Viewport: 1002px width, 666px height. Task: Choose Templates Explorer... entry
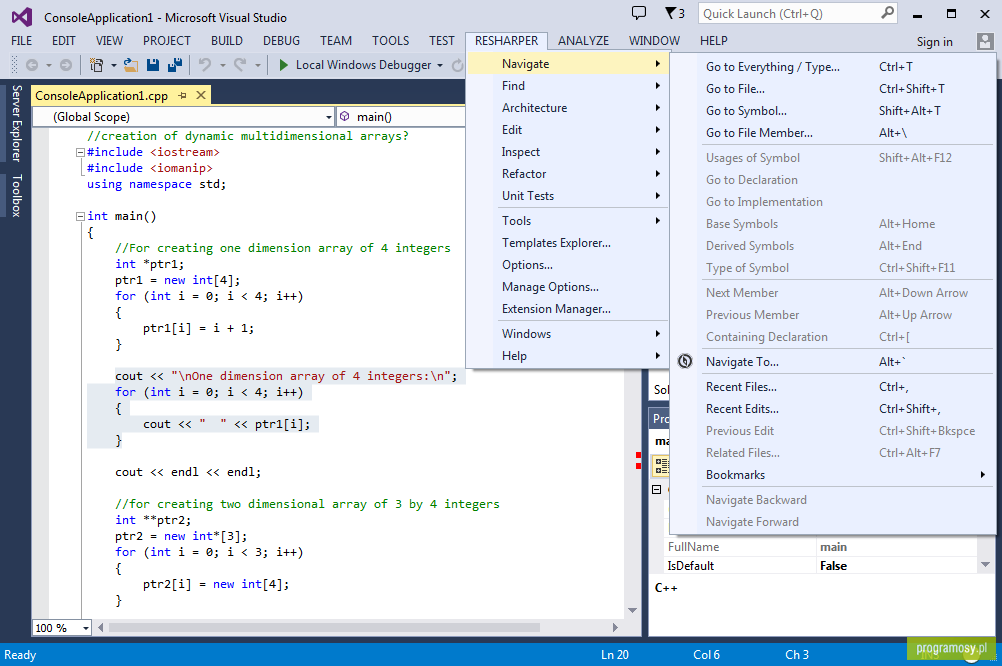click(x=567, y=243)
